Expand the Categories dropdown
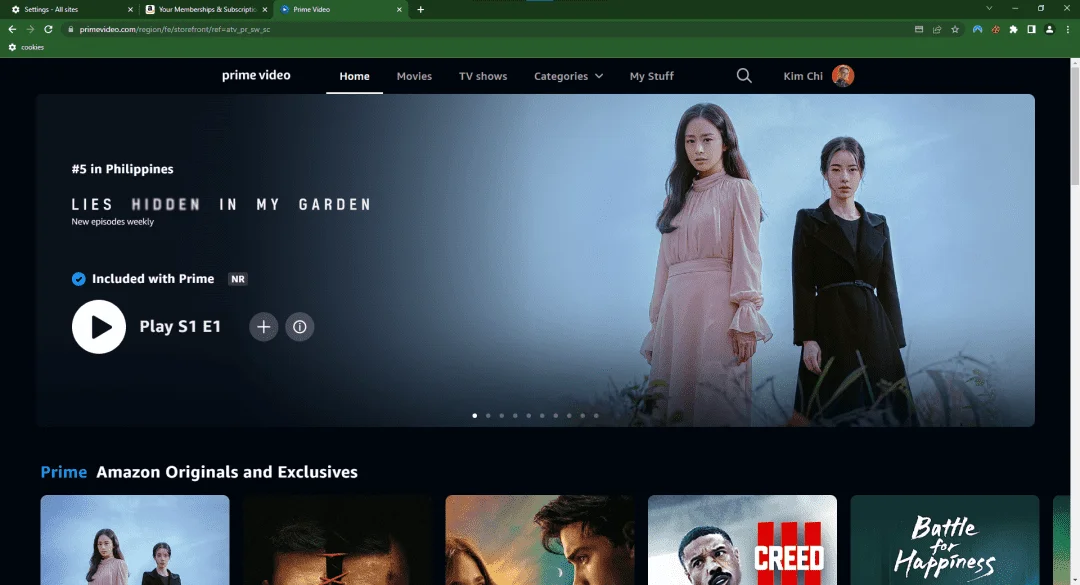 click(x=568, y=76)
